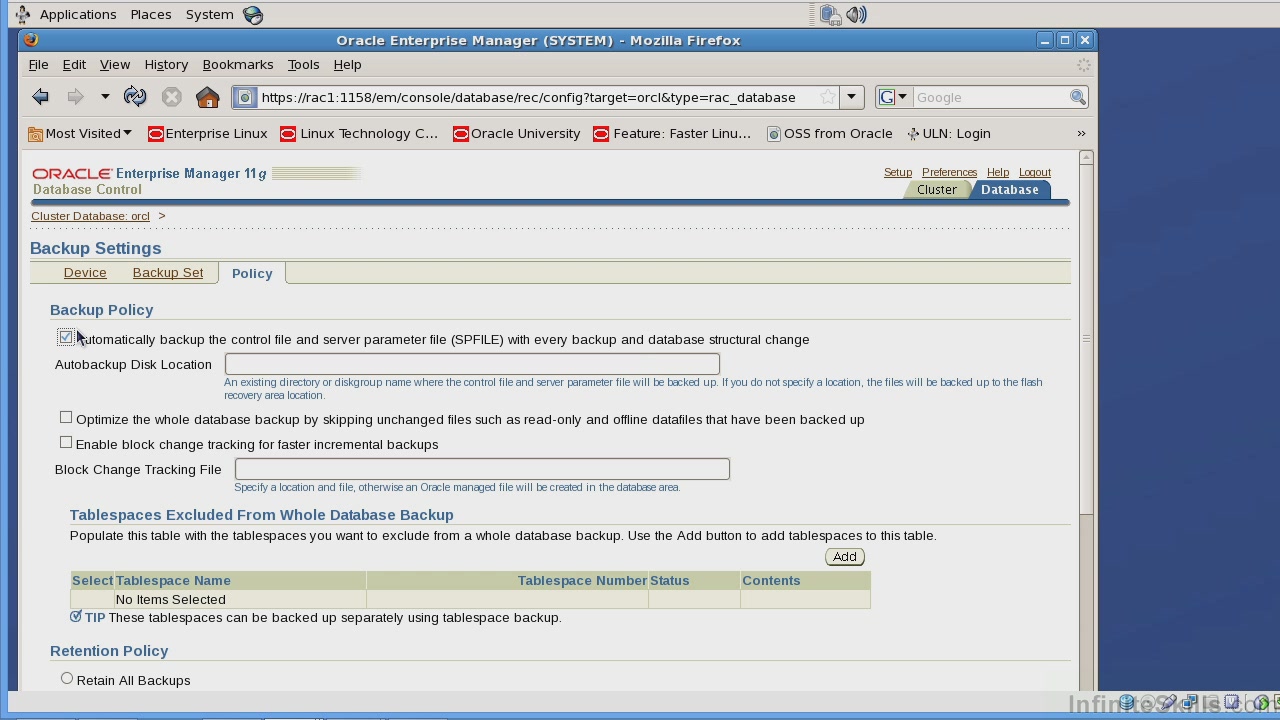The image size is (1280, 720).
Task: Go to the browser Home page
Action: tap(208, 97)
